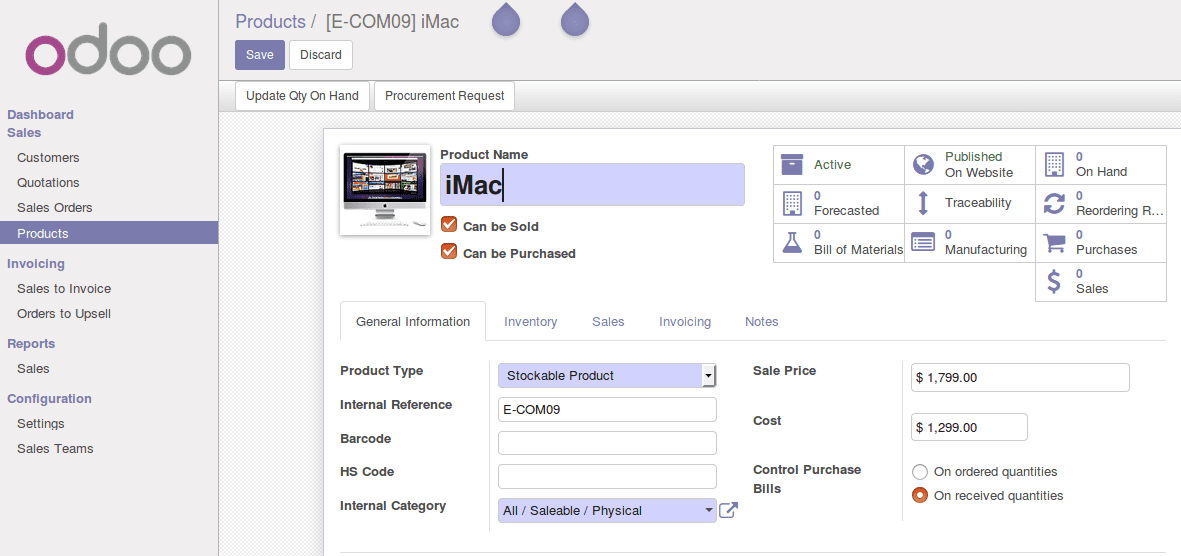Switch to the Inventory tab
The image size is (1181, 556).
pos(531,322)
